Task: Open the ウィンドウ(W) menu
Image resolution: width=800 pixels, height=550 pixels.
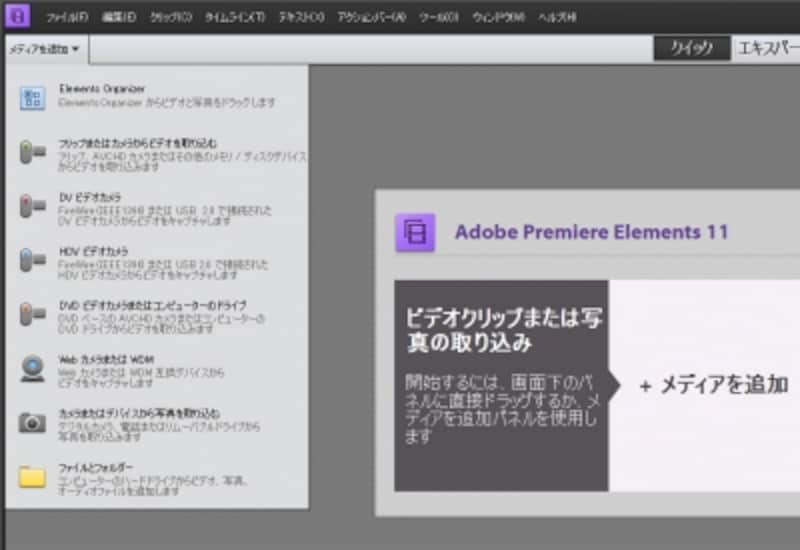Action: pyautogui.click(x=498, y=17)
